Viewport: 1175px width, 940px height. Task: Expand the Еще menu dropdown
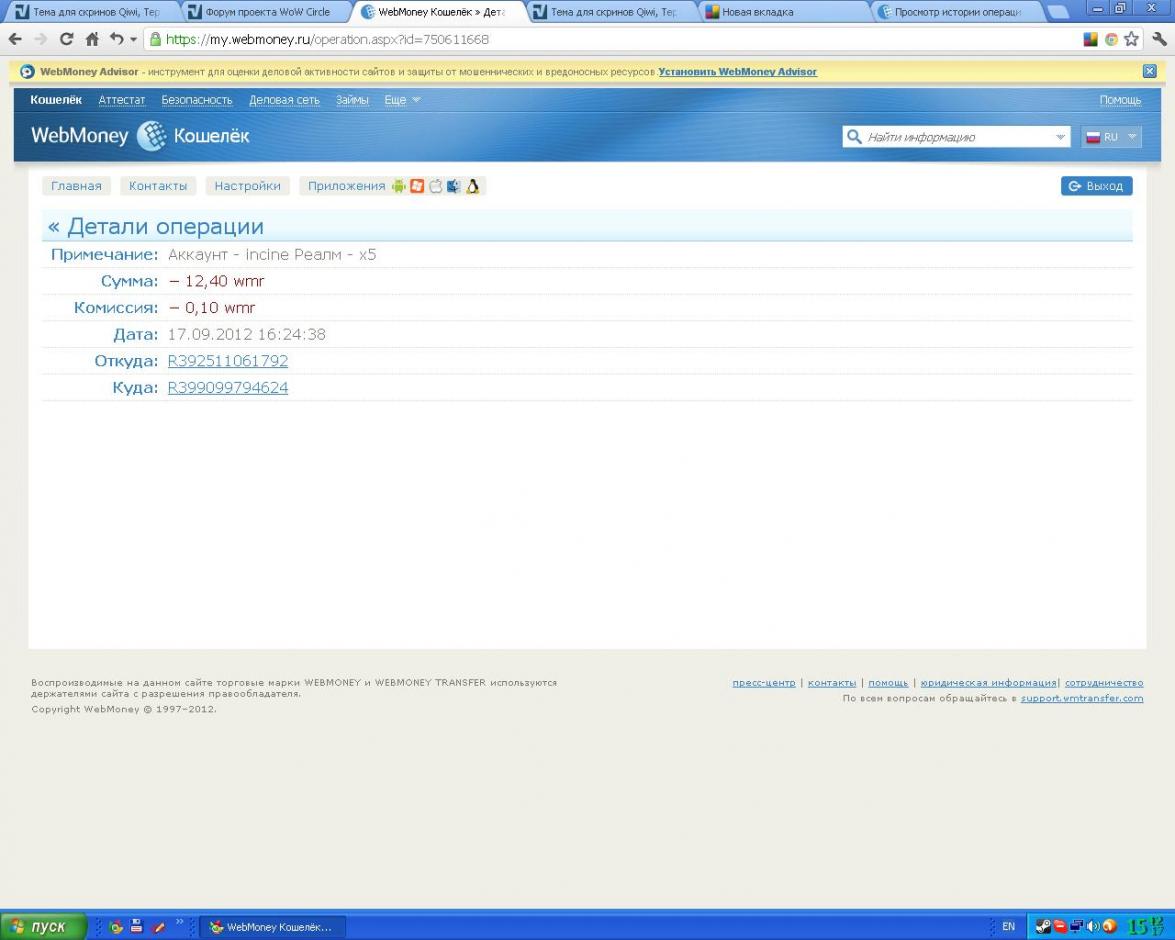click(402, 100)
